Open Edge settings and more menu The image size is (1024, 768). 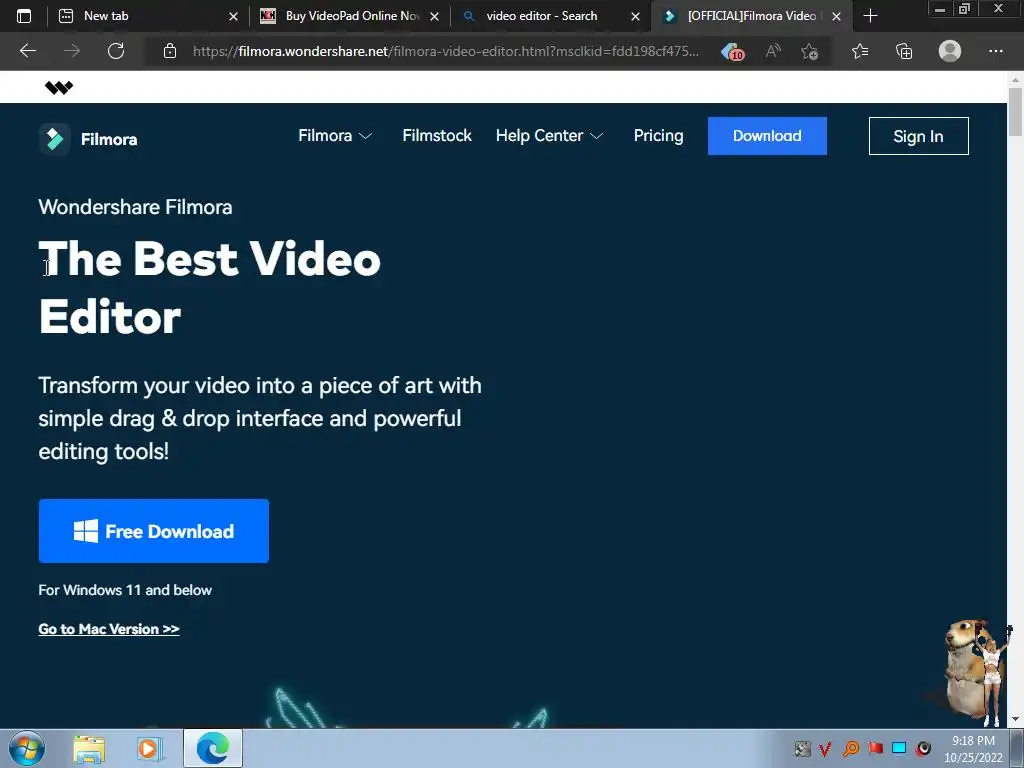(995, 51)
